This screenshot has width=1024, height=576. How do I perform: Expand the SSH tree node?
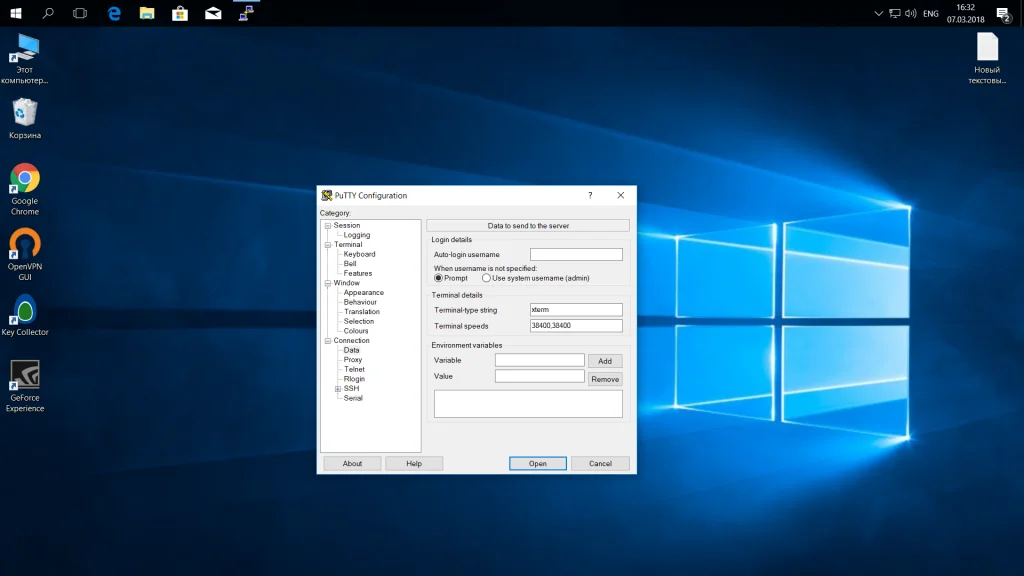pos(338,389)
